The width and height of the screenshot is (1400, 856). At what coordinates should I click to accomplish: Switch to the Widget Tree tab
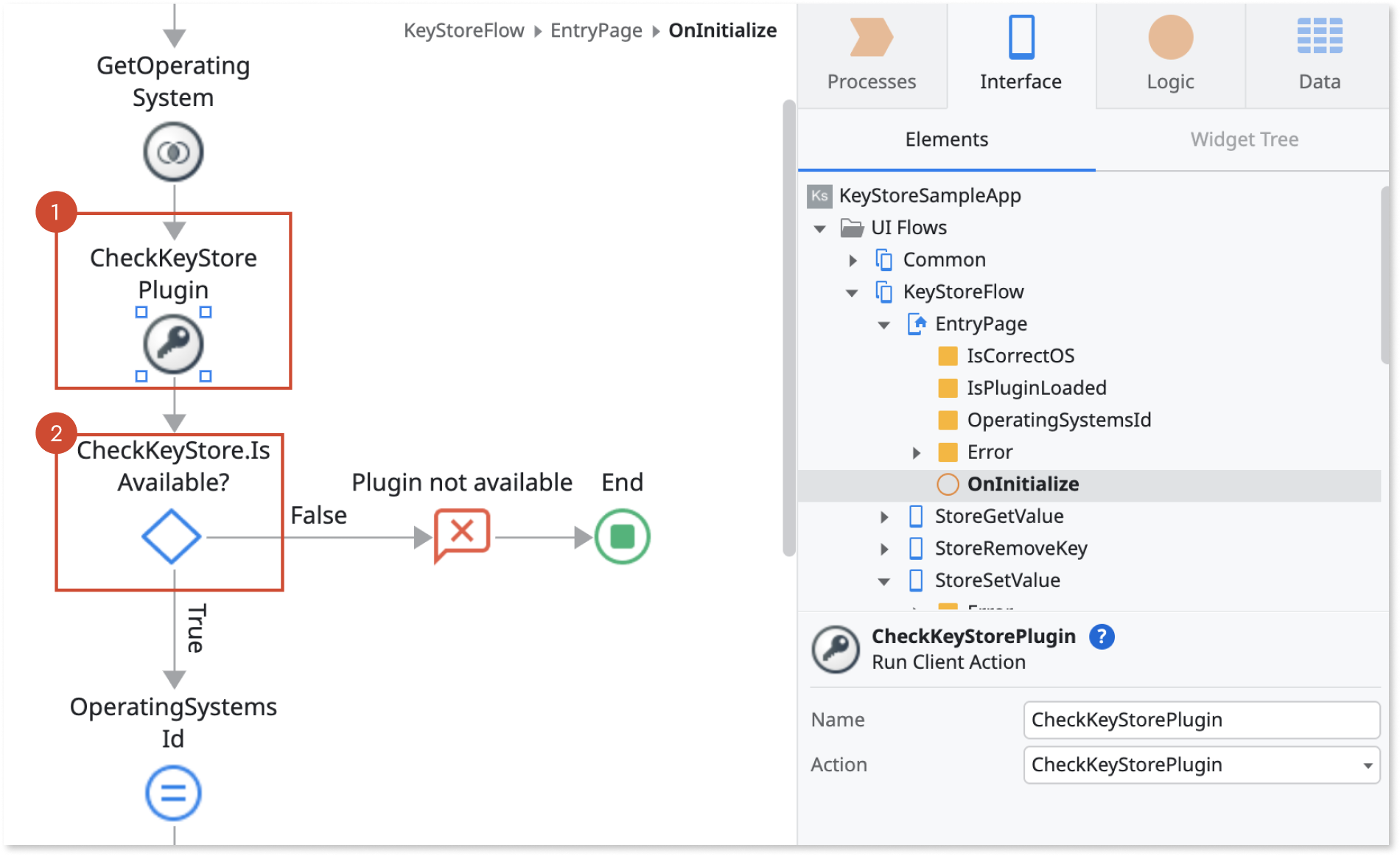pos(1244,139)
